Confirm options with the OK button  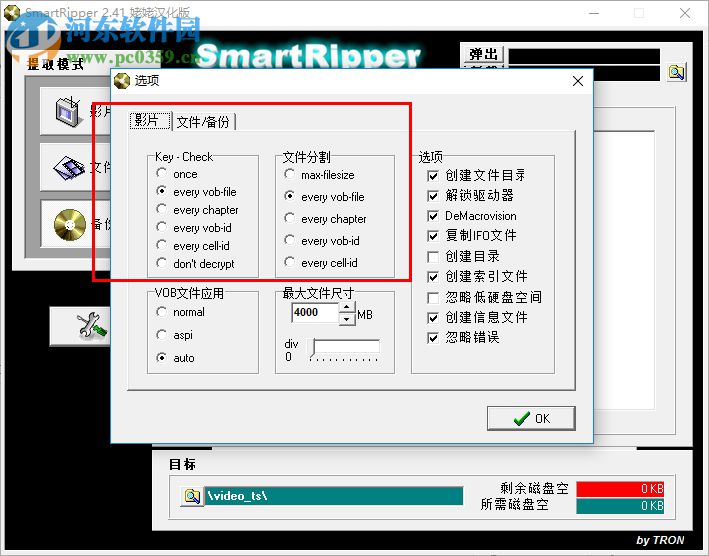click(531, 418)
